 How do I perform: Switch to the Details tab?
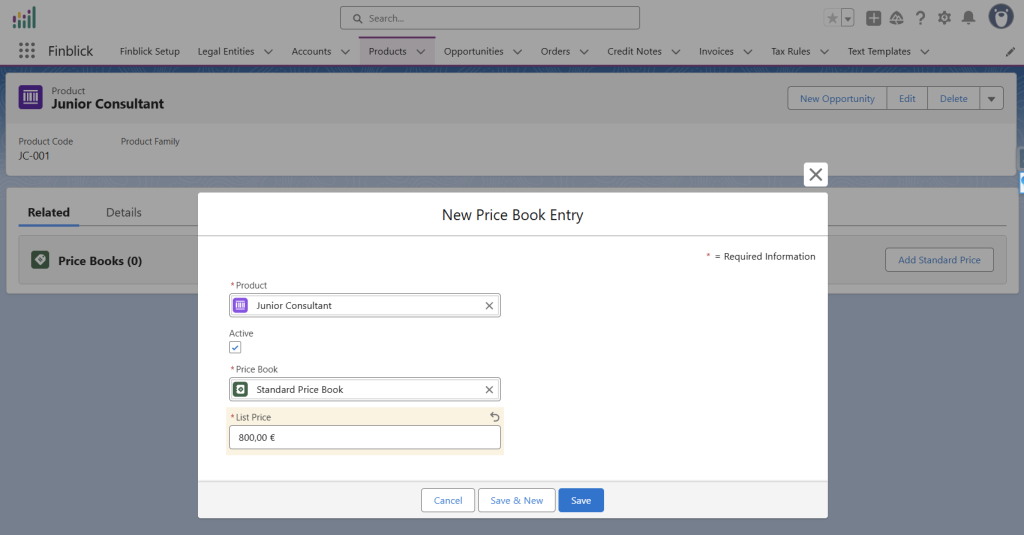pyautogui.click(x=124, y=212)
